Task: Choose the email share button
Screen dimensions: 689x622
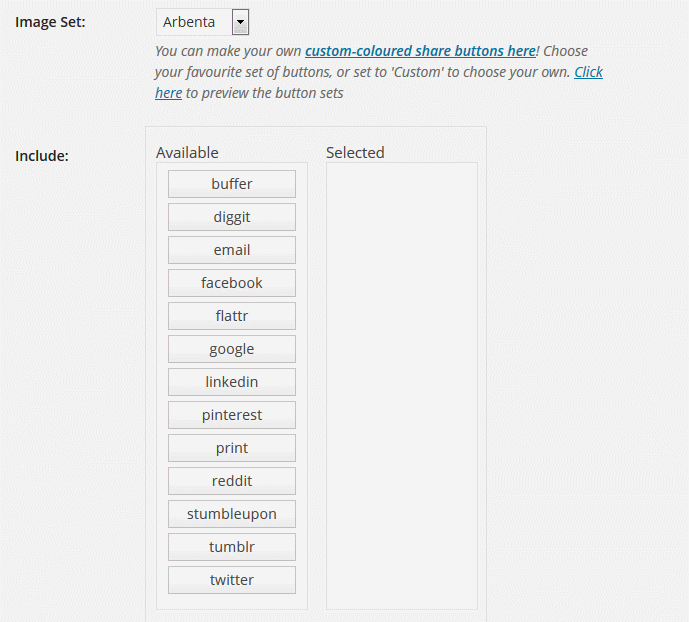Action: click(232, 250)
